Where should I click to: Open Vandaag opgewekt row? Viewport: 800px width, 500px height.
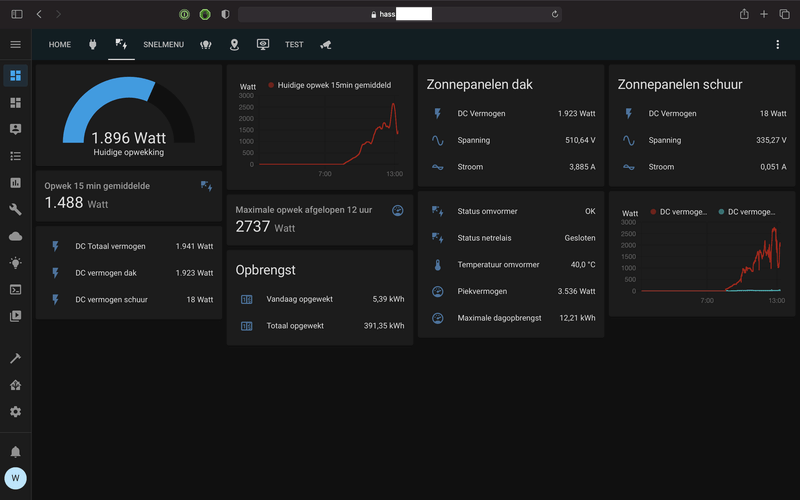(x=320, y=299)
